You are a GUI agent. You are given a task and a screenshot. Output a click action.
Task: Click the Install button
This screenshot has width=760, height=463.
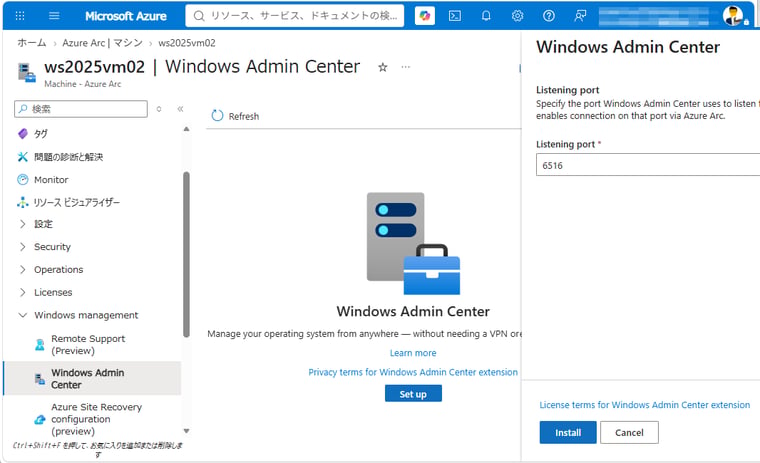point(568,432)
